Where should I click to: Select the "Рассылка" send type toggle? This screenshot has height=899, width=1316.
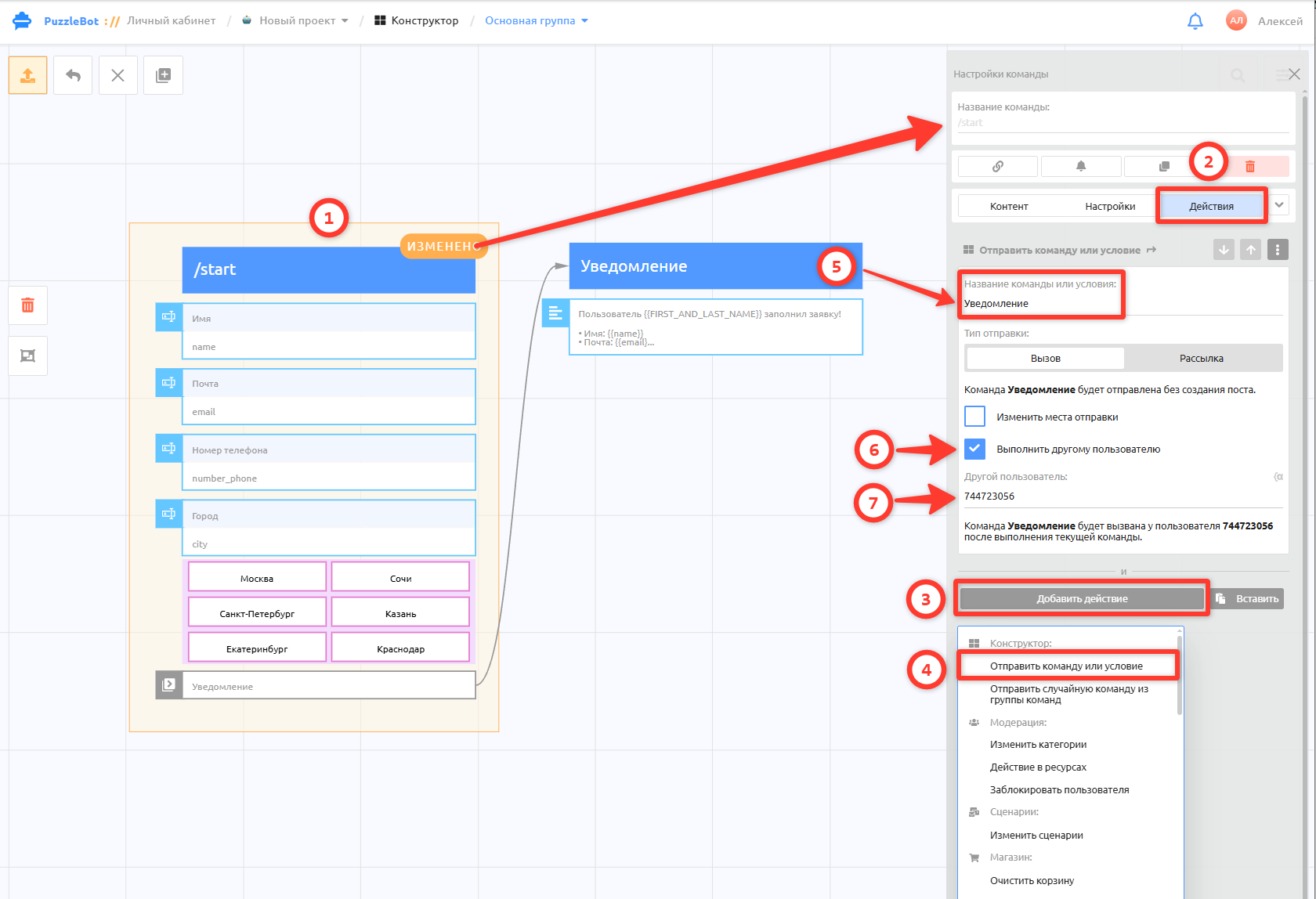[x=1202, y=358]
